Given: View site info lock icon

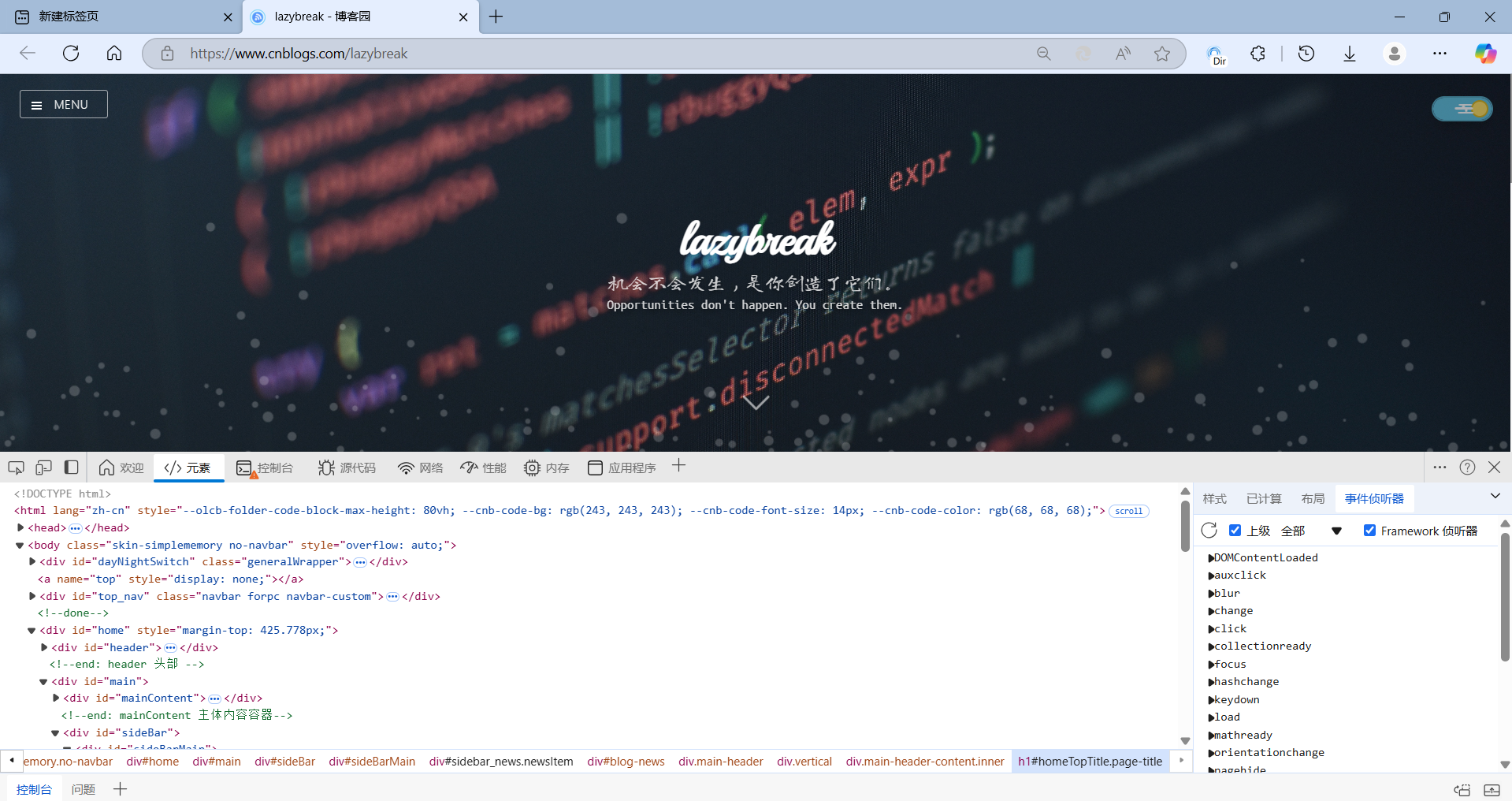Looking at the screenshot, I should click(167, 53).
